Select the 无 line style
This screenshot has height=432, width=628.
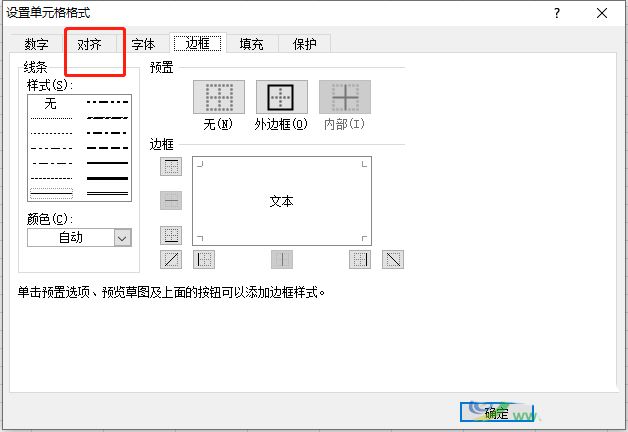tap(51, 103)
